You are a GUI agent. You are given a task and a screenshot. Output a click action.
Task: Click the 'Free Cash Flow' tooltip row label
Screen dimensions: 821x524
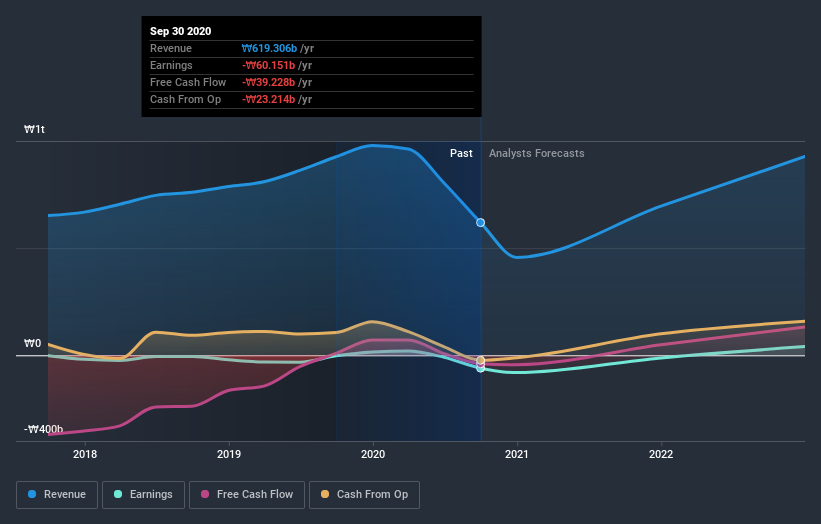pyautogui.click(x=188, y=82)
